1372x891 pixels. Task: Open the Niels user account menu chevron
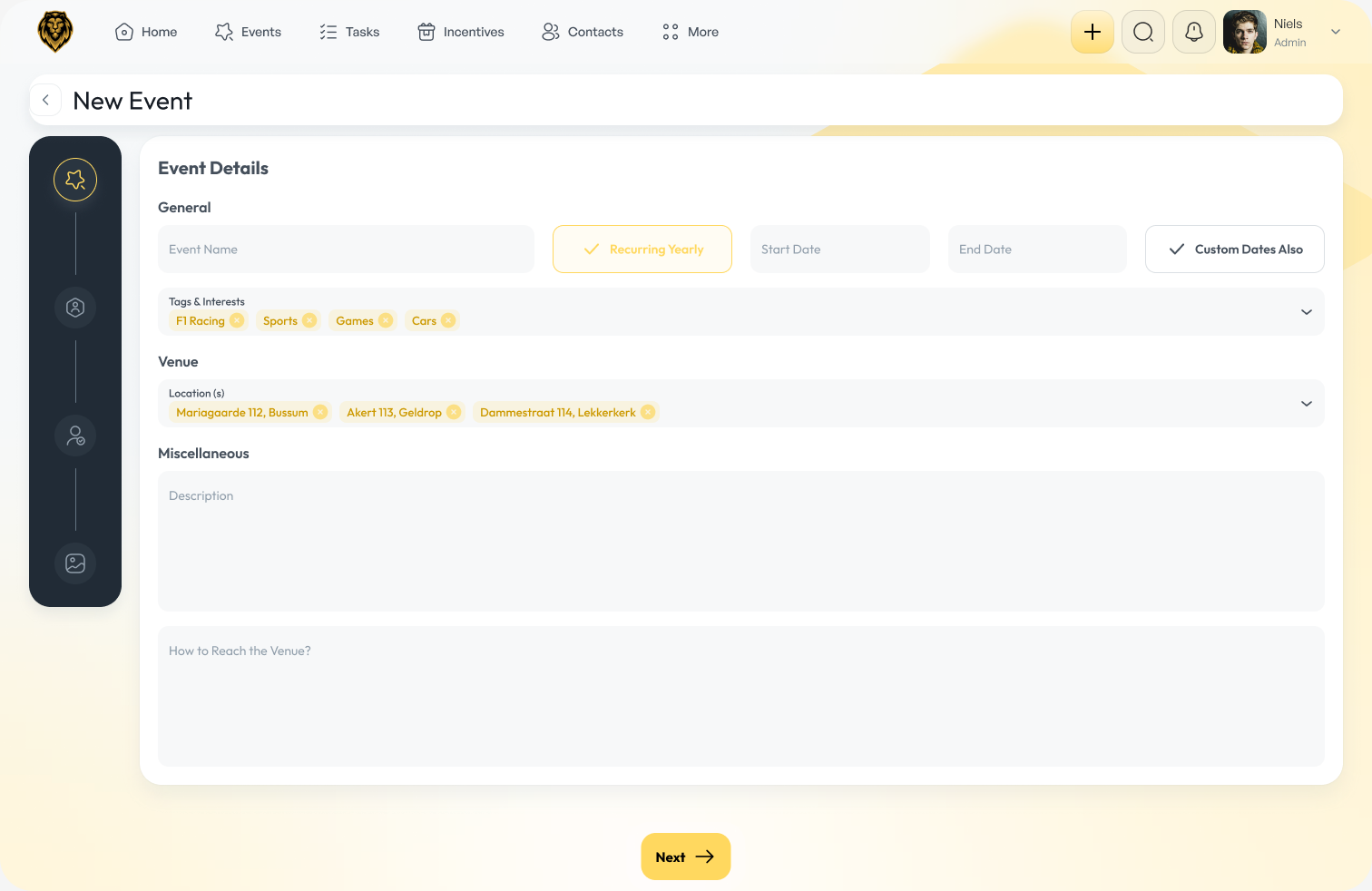click(1336, 32)
